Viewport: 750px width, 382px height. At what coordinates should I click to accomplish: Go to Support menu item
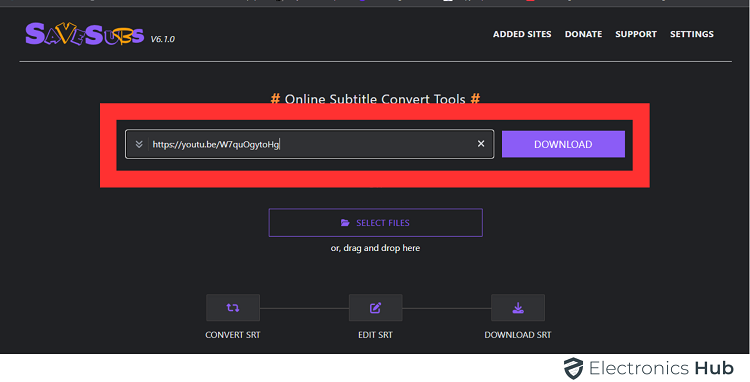pyautogui.click(x=636, y=34)
